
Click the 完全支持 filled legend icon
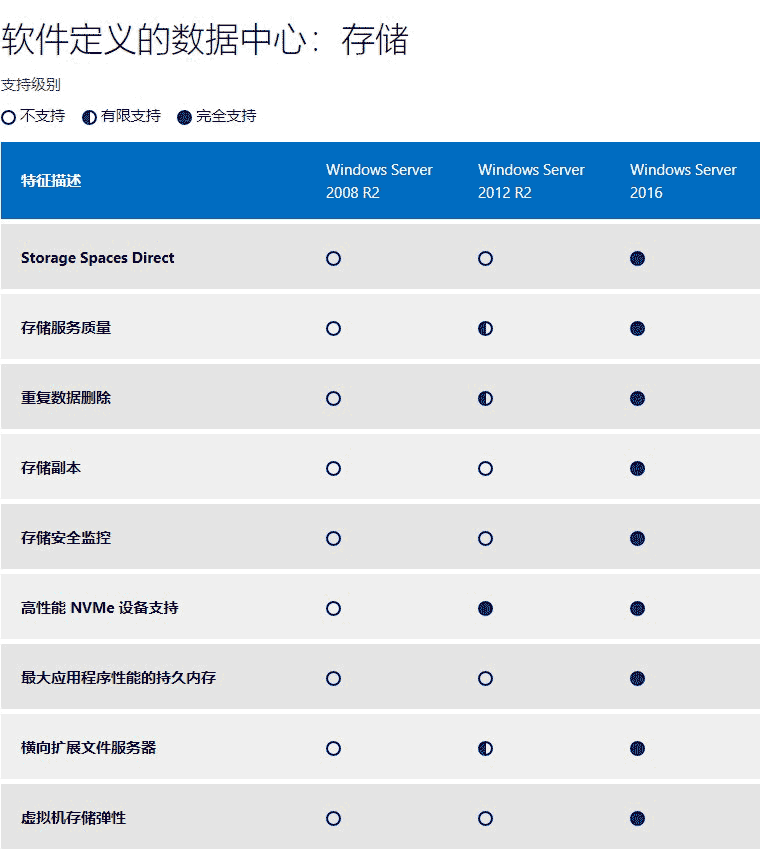coord(184,117)
